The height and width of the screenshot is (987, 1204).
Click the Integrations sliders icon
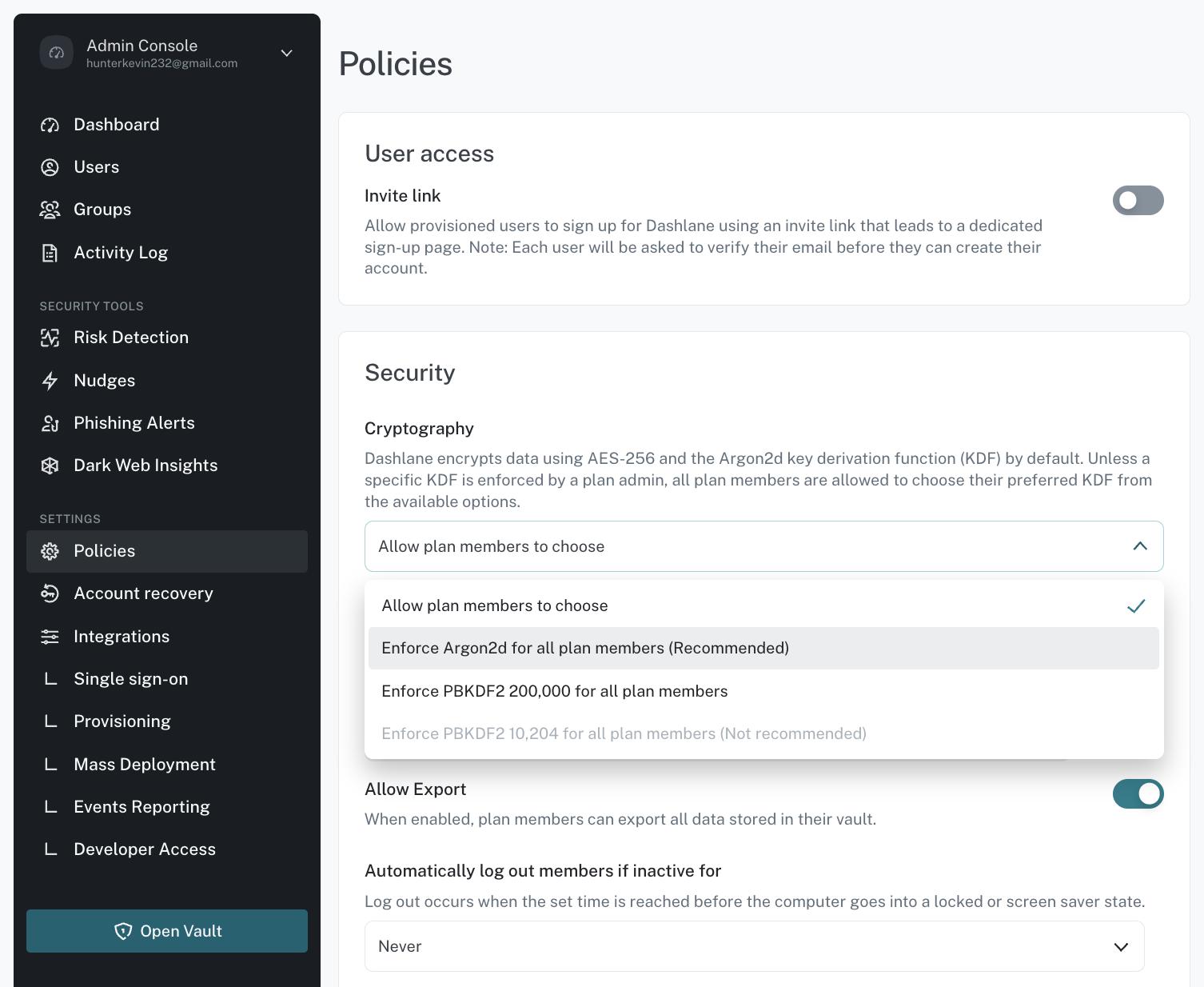(x=50, y=637)
